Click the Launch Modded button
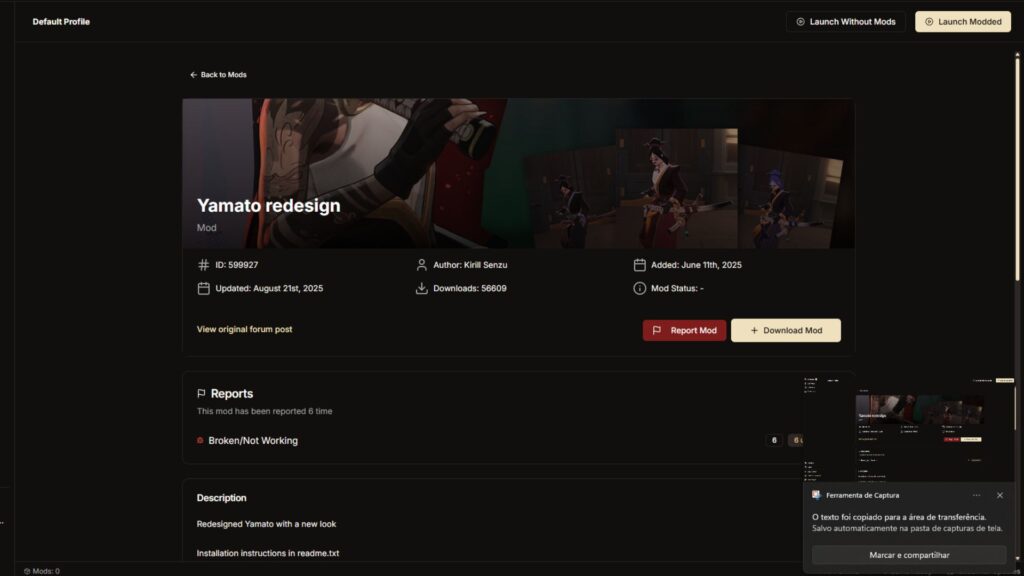The image size is (1024, 576). [962, 21]
